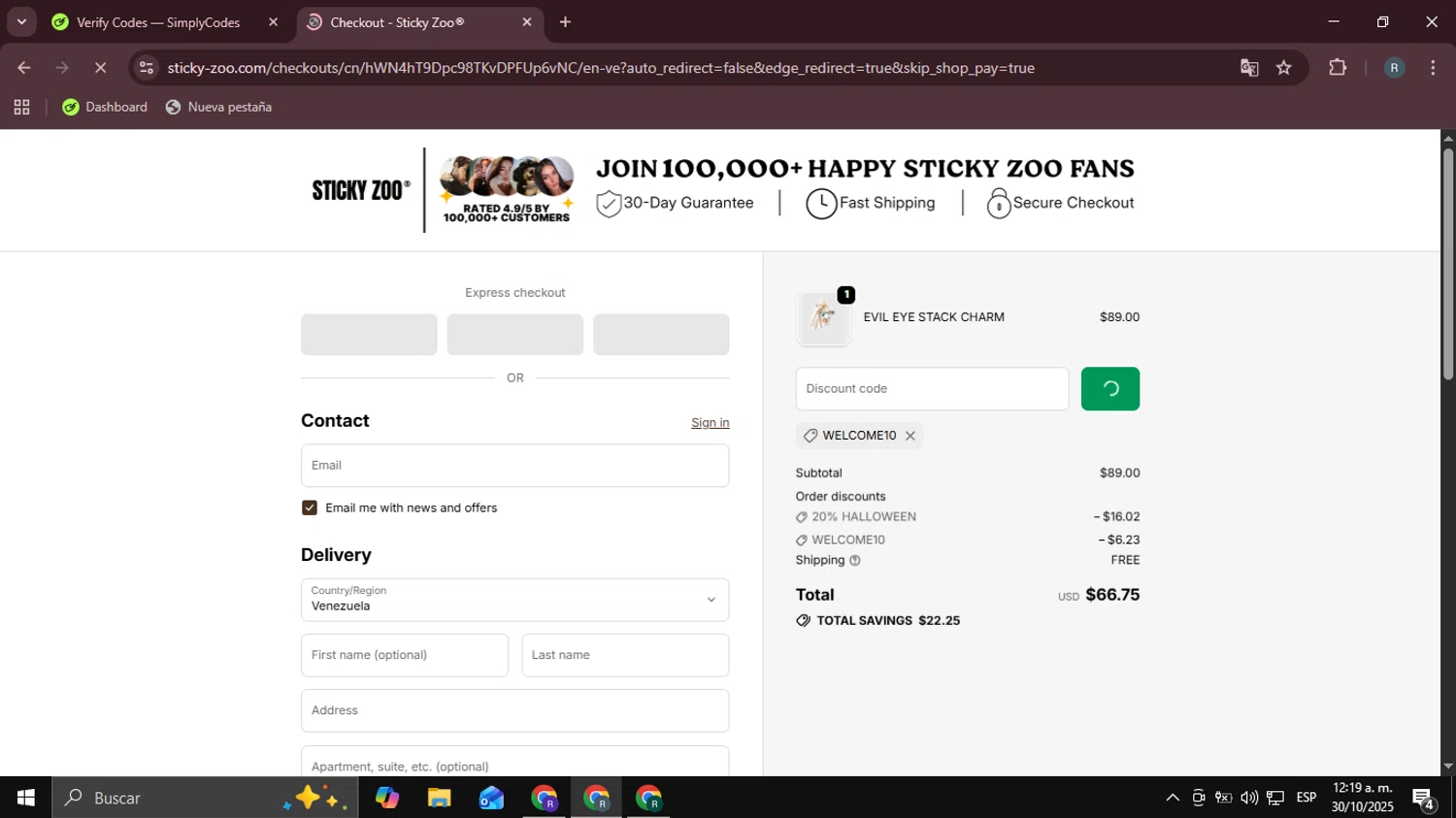
Task: Click the Discount code input field
Action: [932, 388]
